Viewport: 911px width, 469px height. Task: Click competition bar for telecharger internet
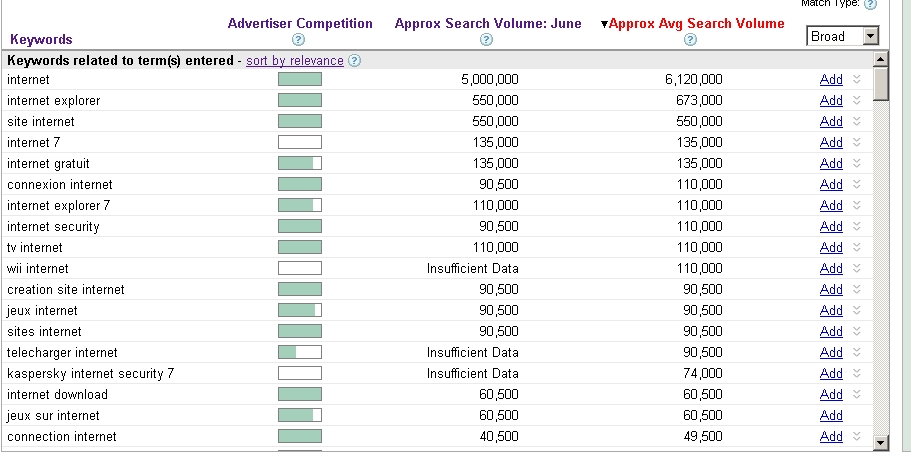point(299,352)
